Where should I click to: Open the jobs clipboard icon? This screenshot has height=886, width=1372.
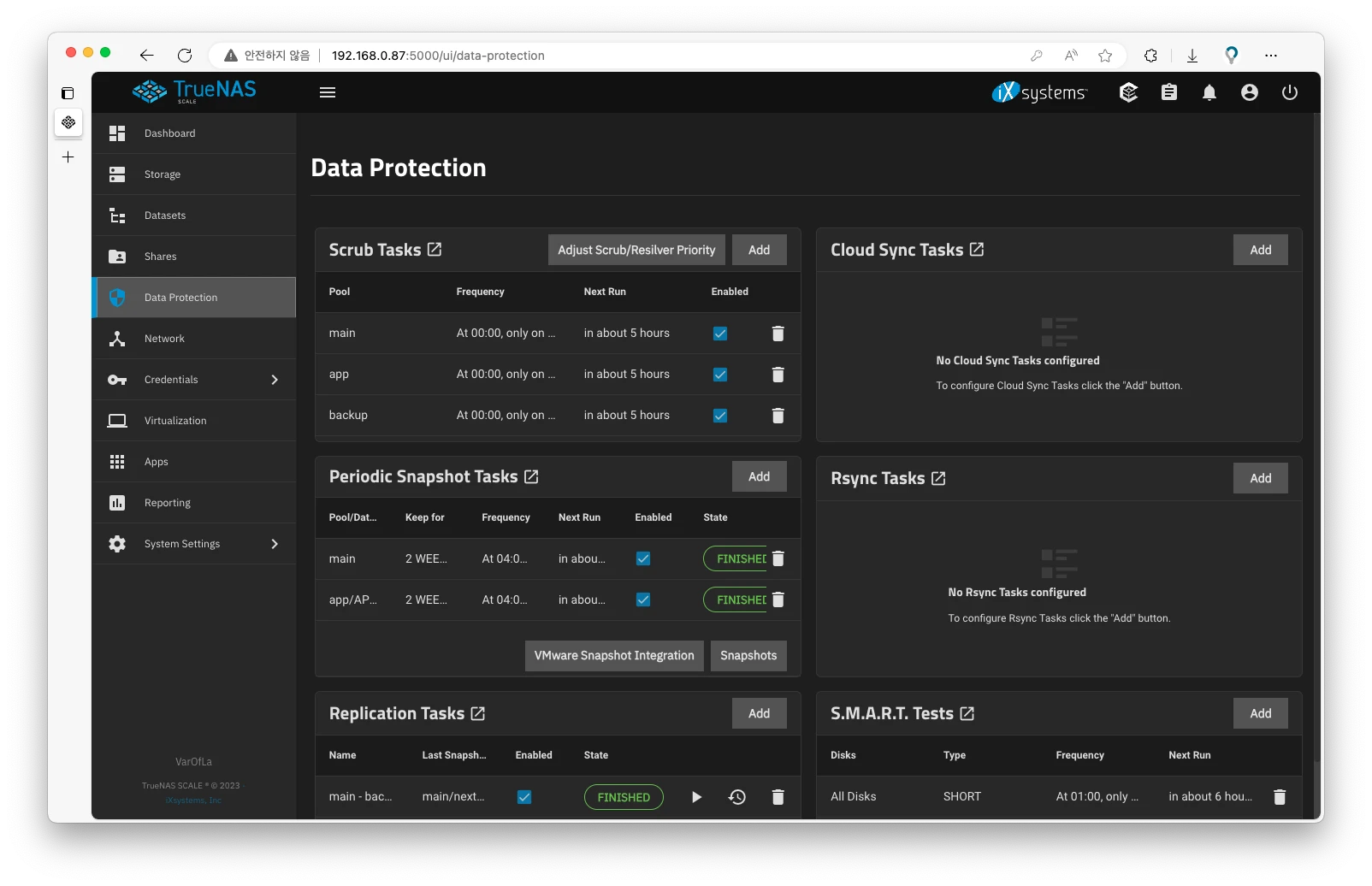(x=1168, y=92)
